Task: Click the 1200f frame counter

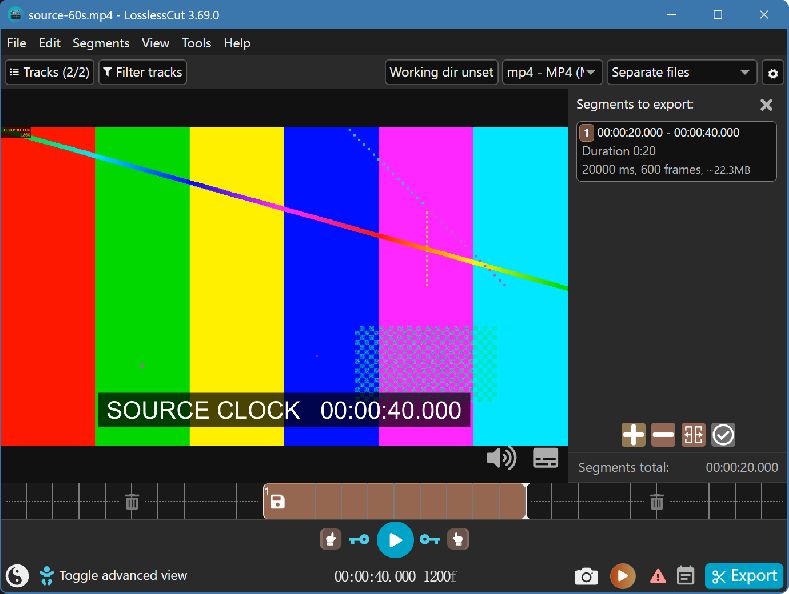Action: tap(440, 576)
